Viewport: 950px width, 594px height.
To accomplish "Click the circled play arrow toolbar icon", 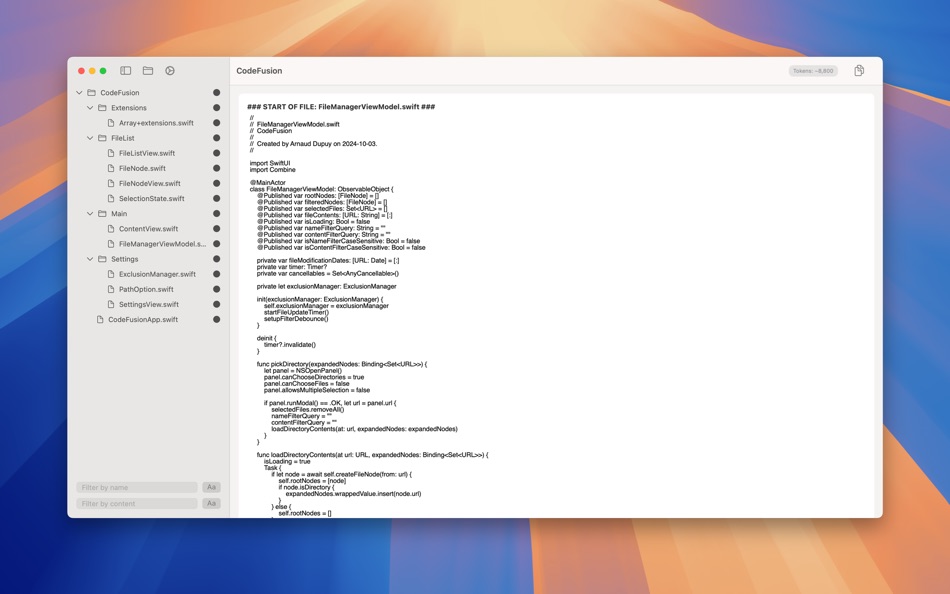I will (x=170, y=71).
